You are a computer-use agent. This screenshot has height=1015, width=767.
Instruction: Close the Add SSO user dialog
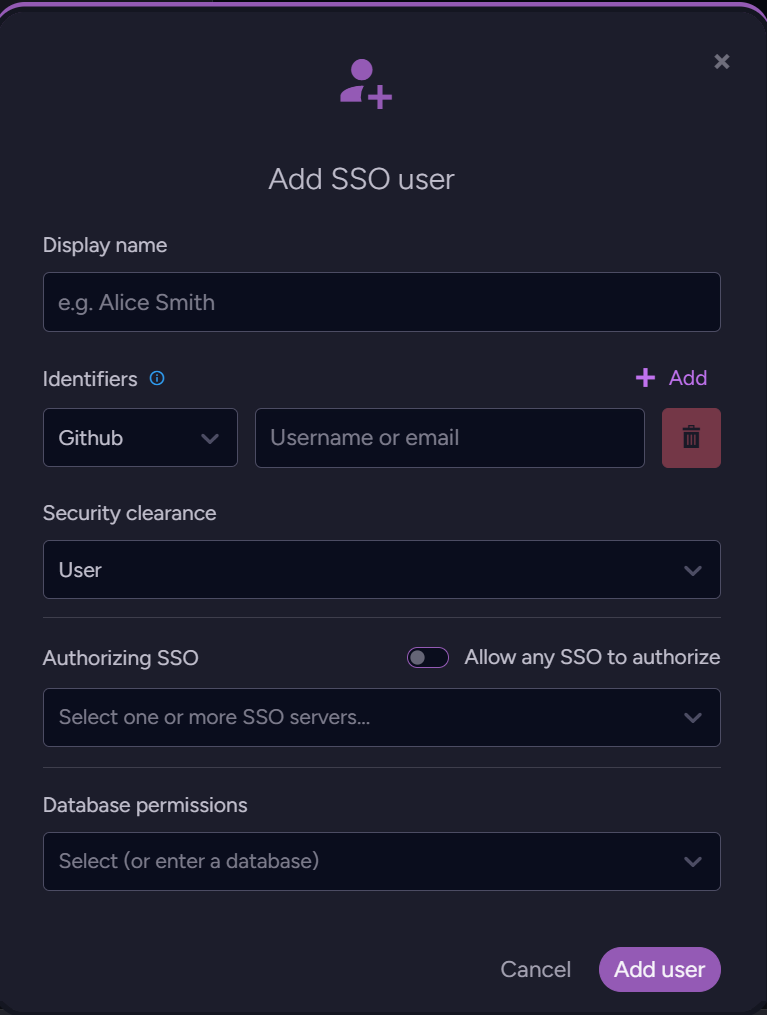point(722,61)
